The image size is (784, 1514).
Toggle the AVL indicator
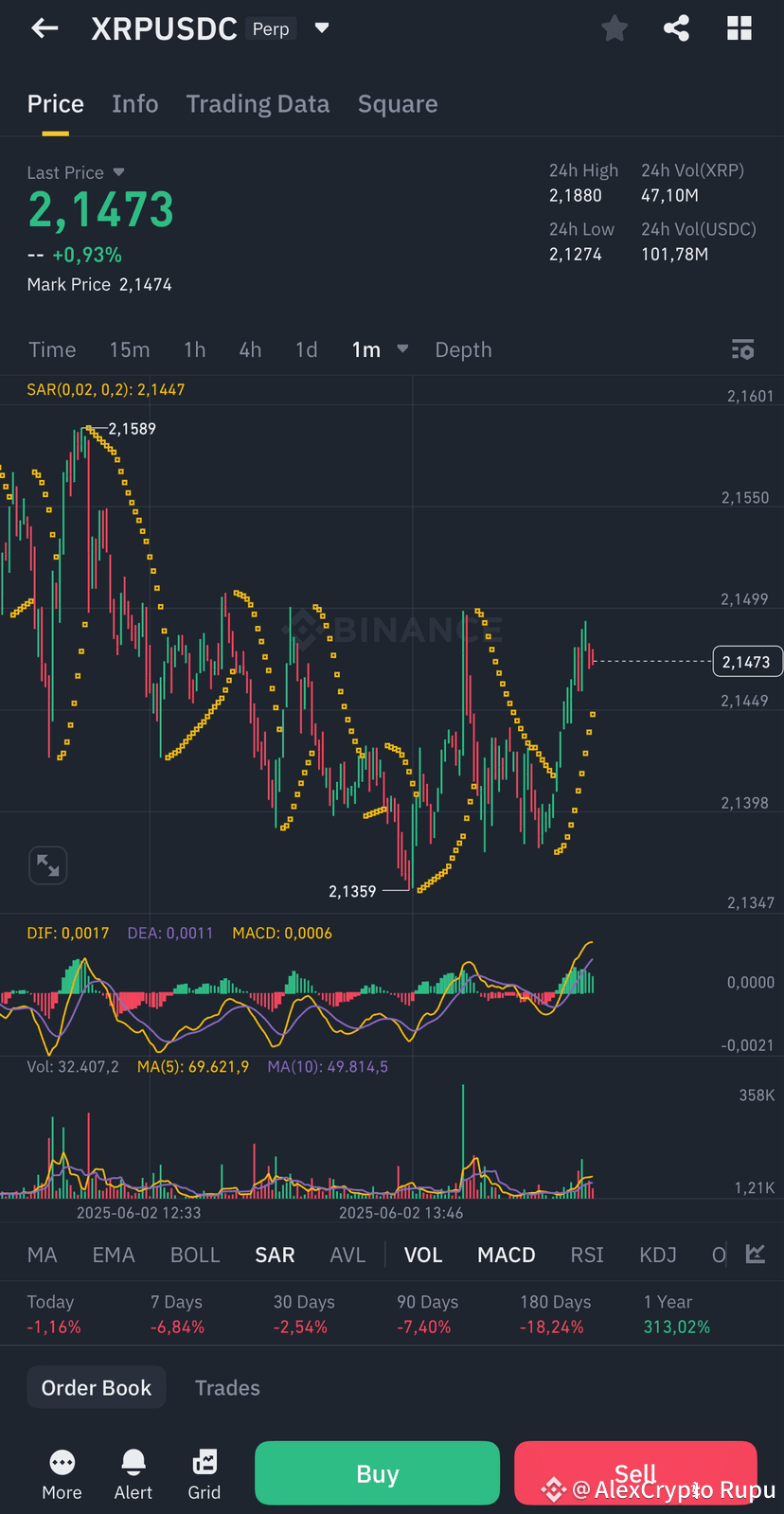coord(347,1255)
